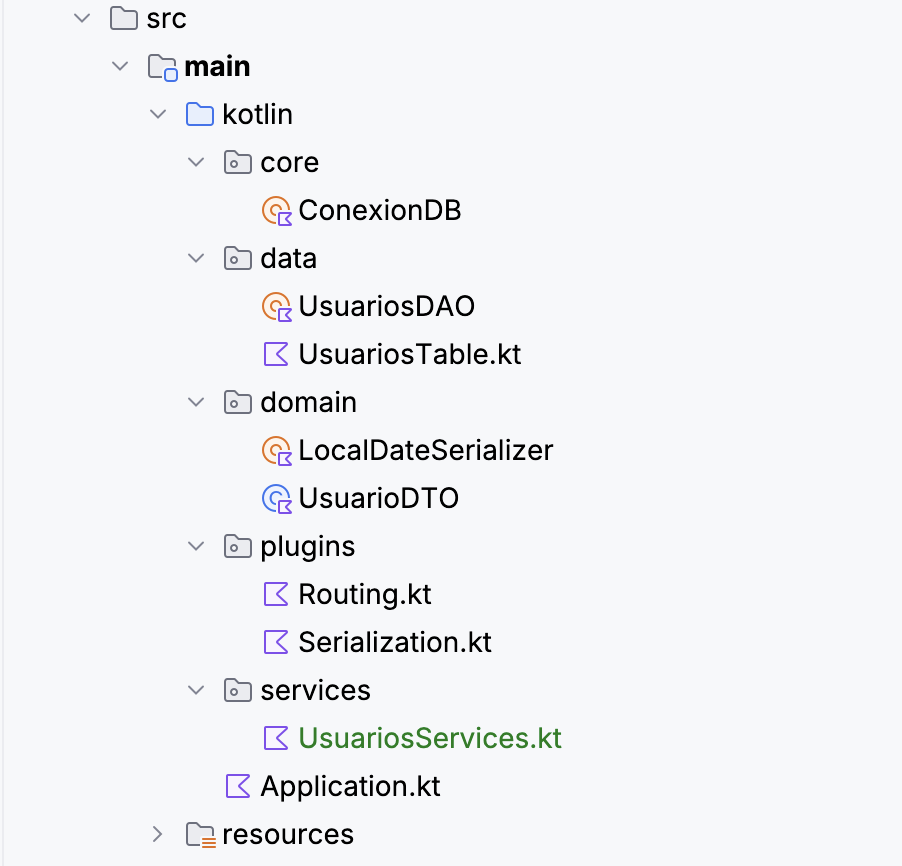Open the Routing.kt file
The width and height of the screenshot is (902, 866).
[365, 595]
